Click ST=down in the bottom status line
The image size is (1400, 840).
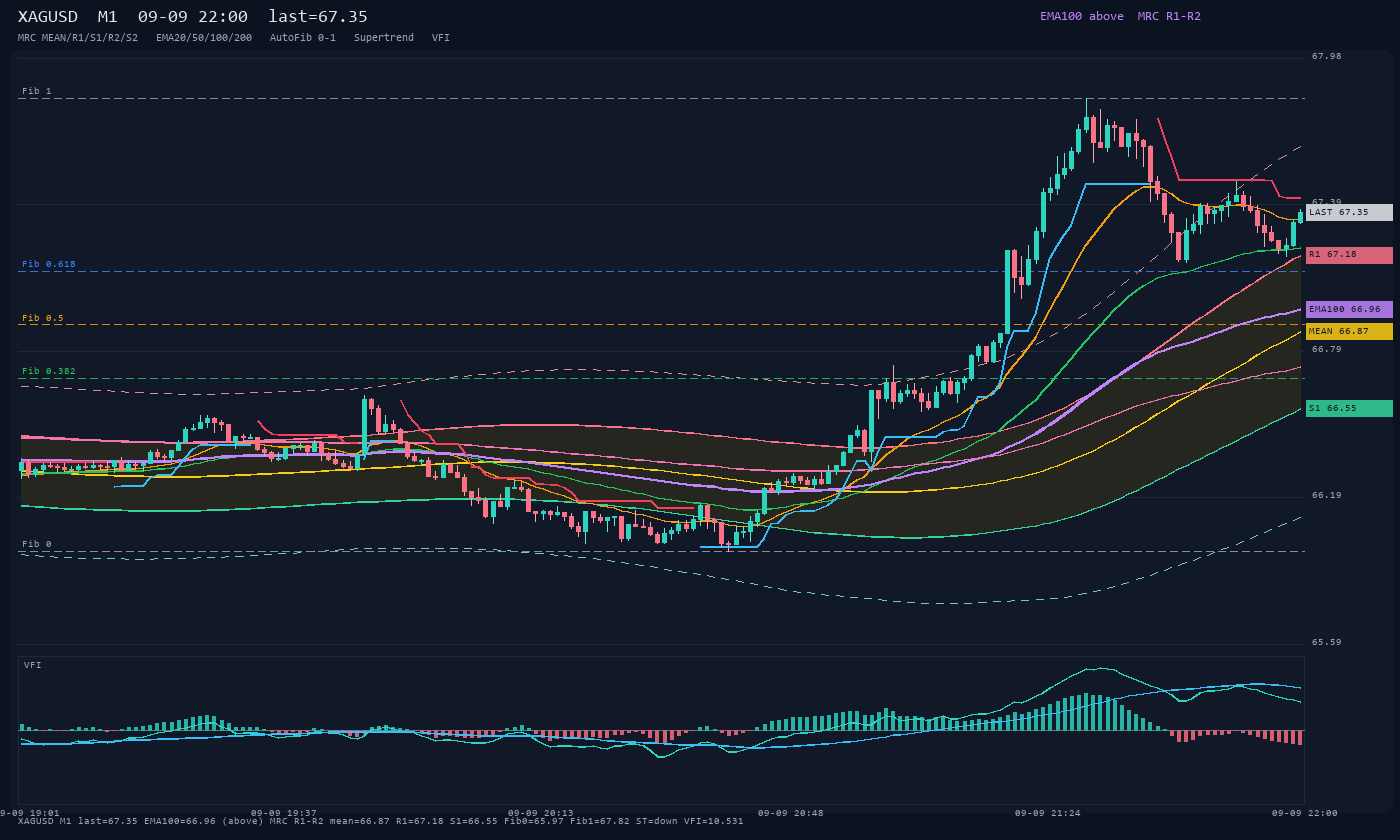point(658,821)
